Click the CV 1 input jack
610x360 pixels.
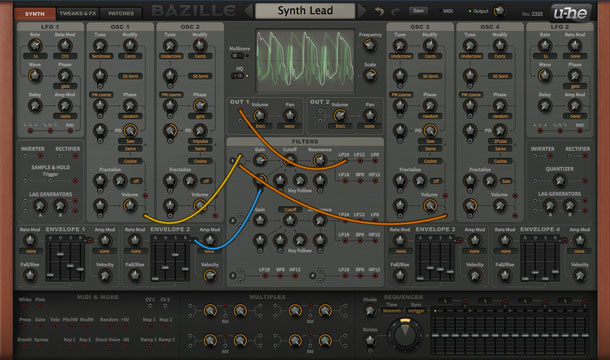click(150, 306)
